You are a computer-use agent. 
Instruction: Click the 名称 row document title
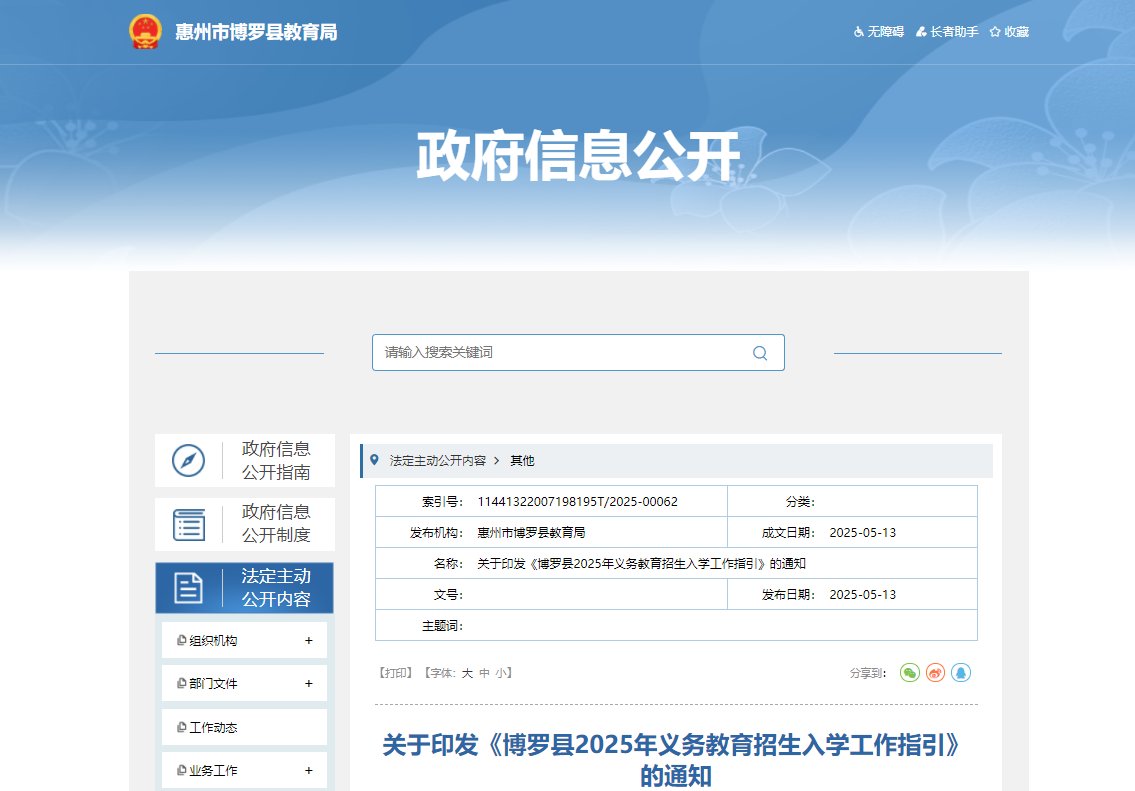[641, 564]
